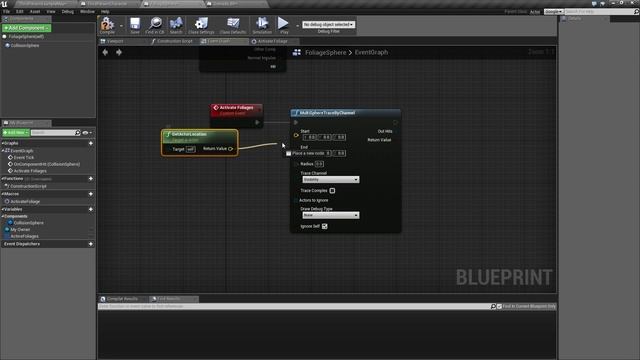Screen dimensions: 640x360
Task: Click the Add Component button
Action: (x=27, y=28)
